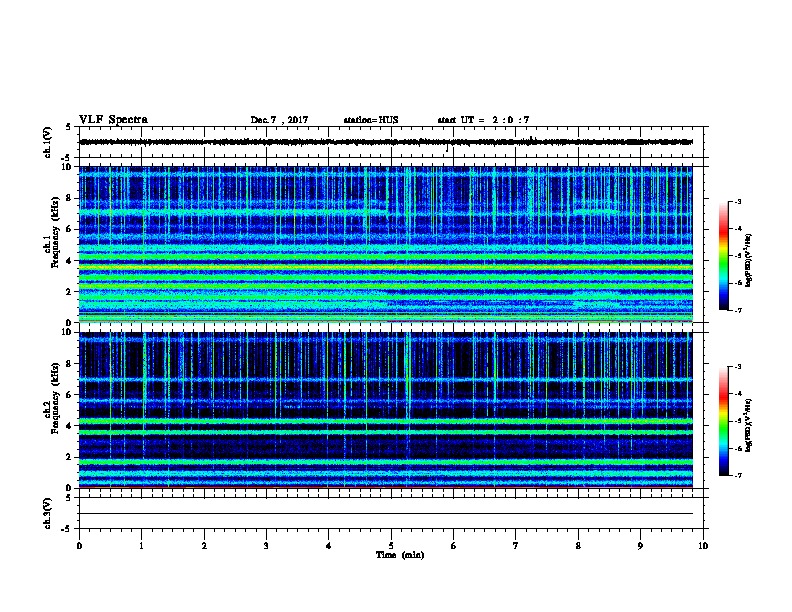Click the ch.2 color scale bar
The height and width of the screenshot is (612, 792).
[x=724, y=421]
